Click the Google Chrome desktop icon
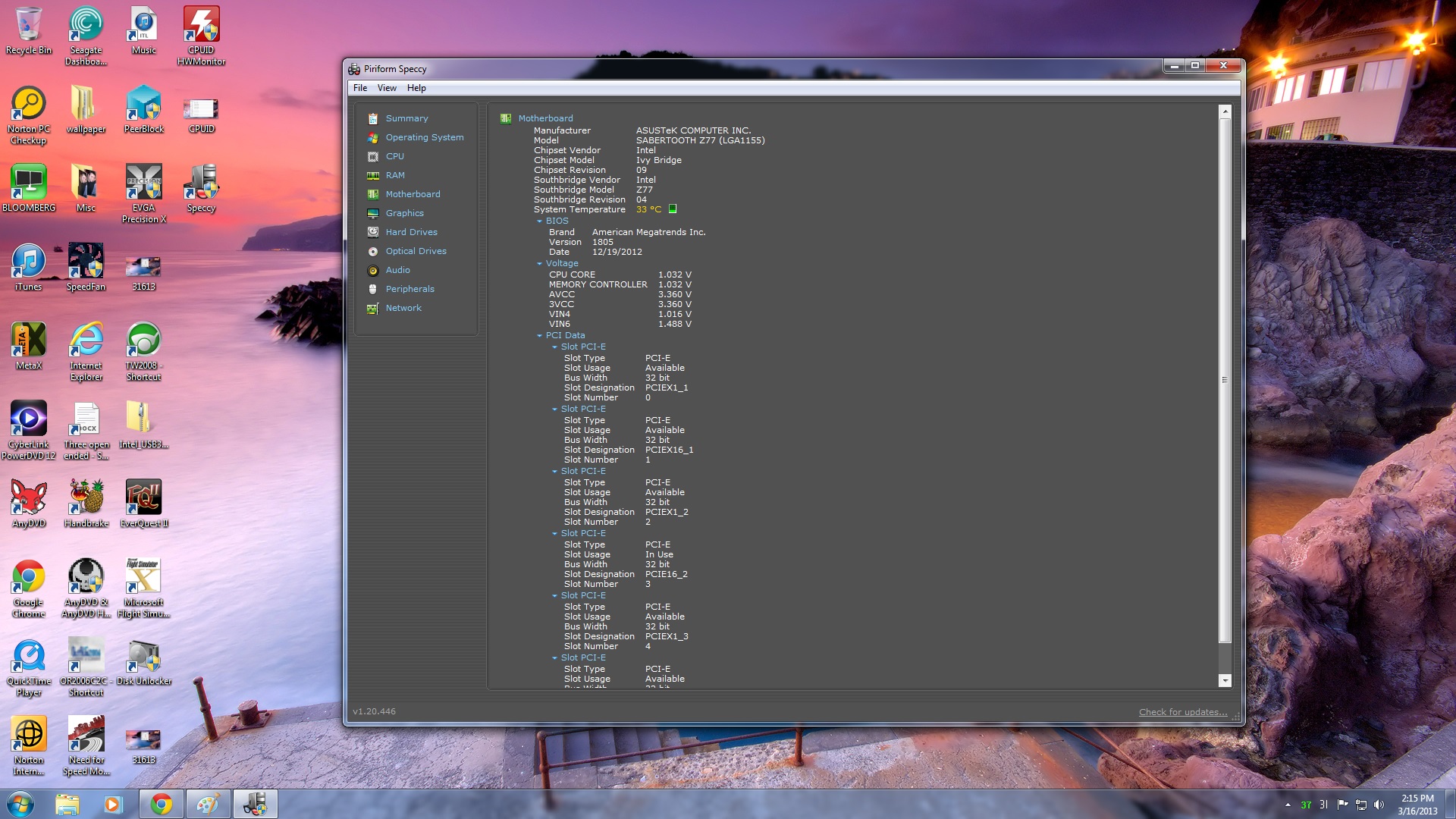 (29, 588)
